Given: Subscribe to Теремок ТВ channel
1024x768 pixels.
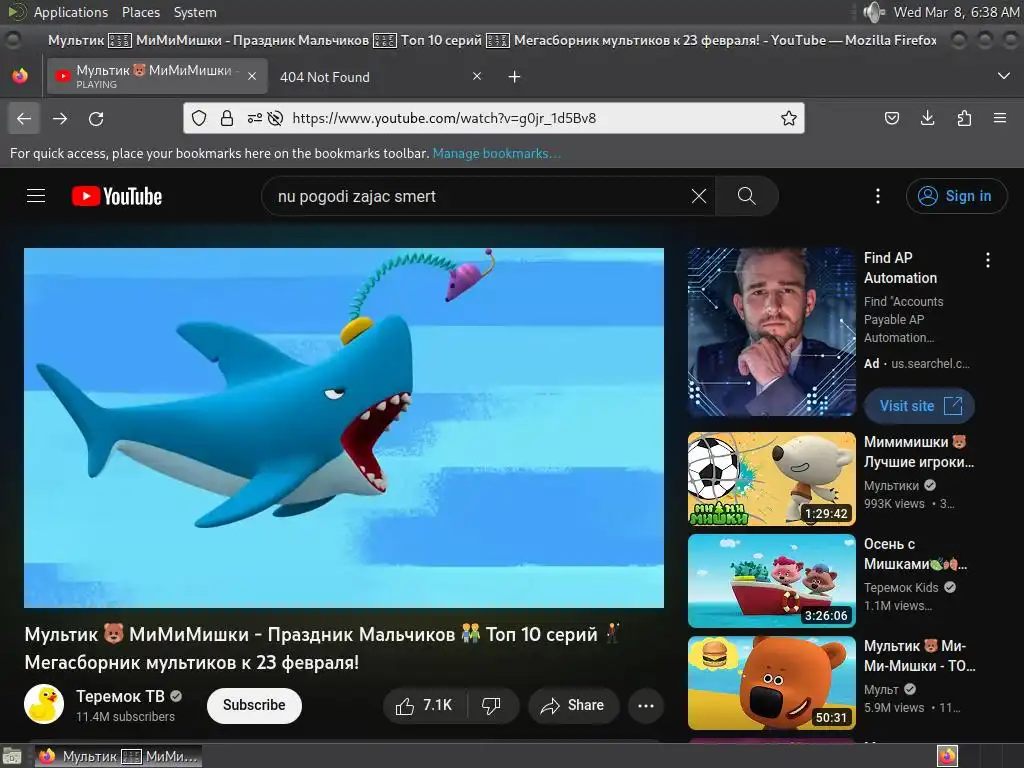Looking at the screenshot, I should pos(254,705).
